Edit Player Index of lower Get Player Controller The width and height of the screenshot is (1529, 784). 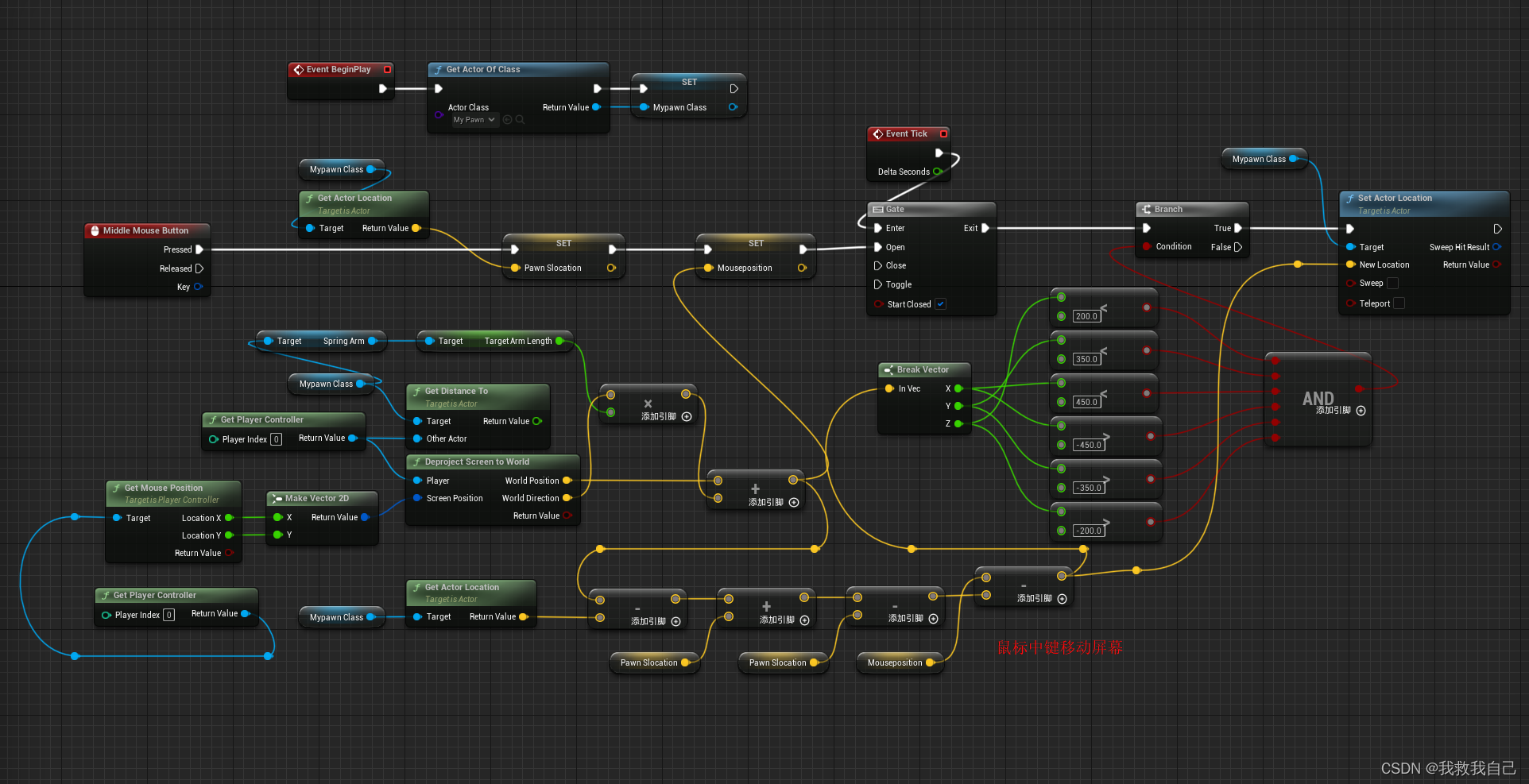point(168,615)
